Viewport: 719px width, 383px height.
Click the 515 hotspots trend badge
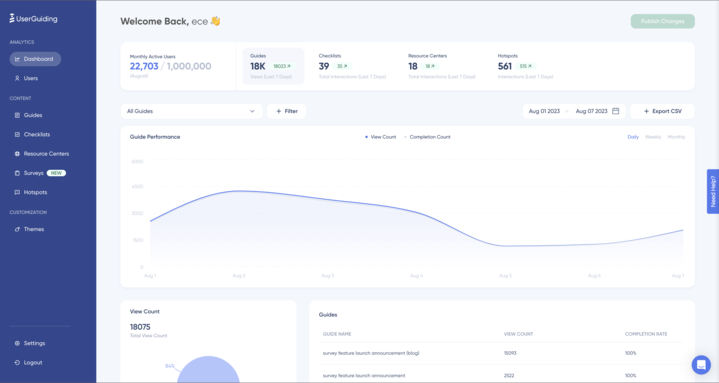tap(525, 66)
